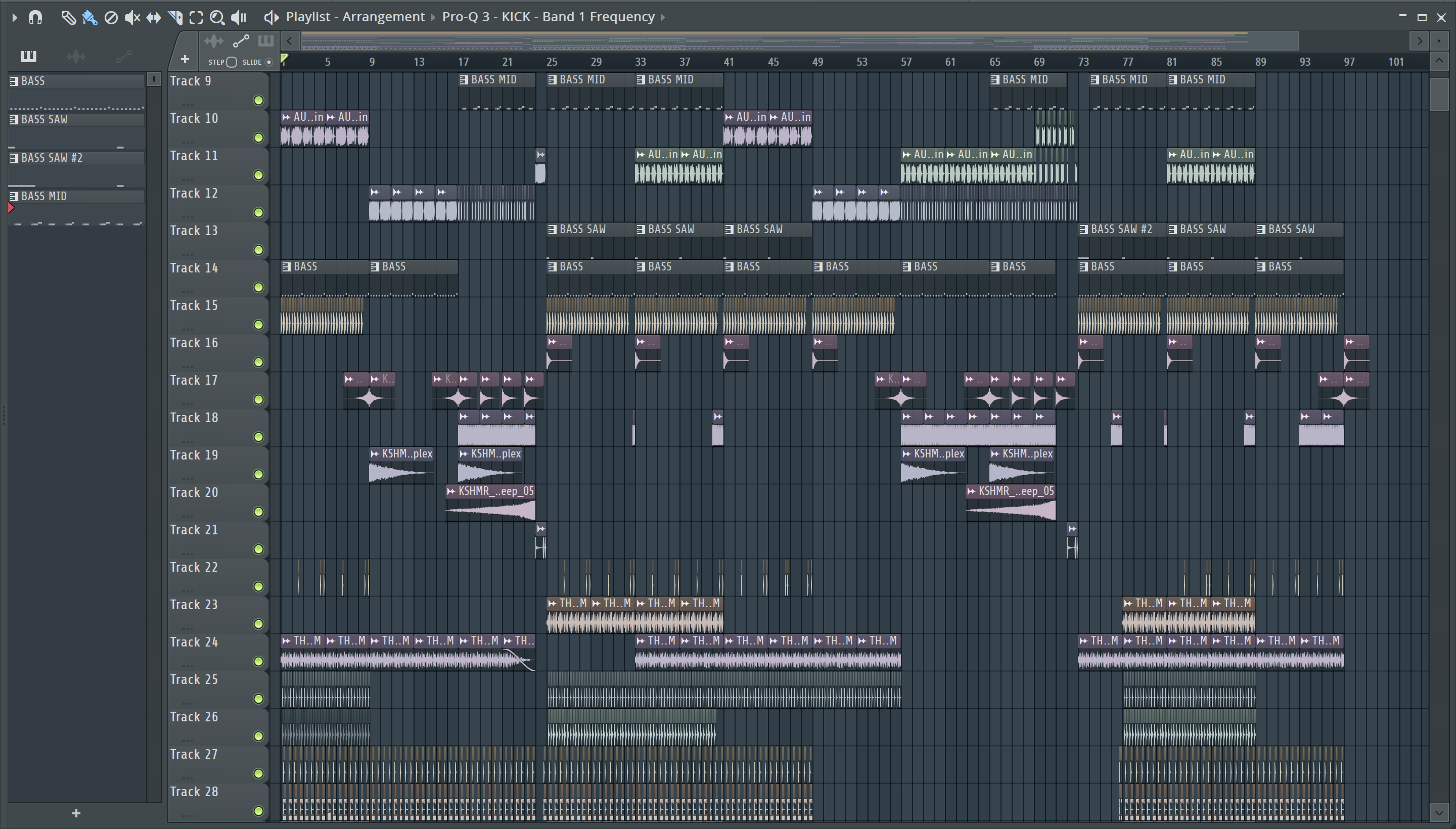Maximize the Playlist window

pyautogui.click(x=1422, y=18)
